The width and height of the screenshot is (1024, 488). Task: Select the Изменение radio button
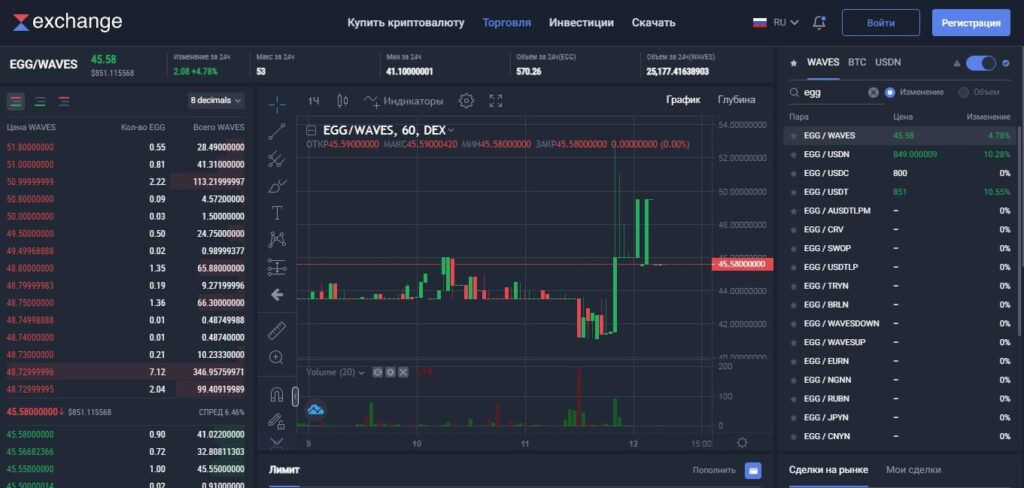[x=889, y=93]
